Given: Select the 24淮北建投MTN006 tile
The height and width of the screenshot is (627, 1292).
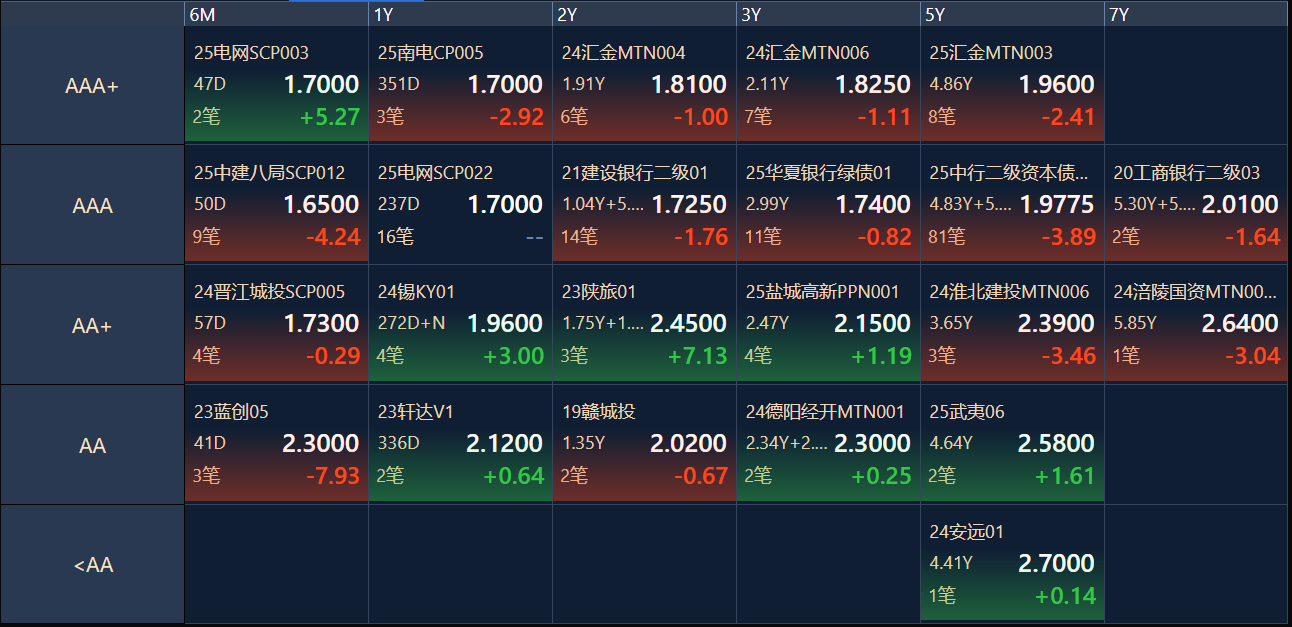Looking at the screenshot, I should (1012, 324).
